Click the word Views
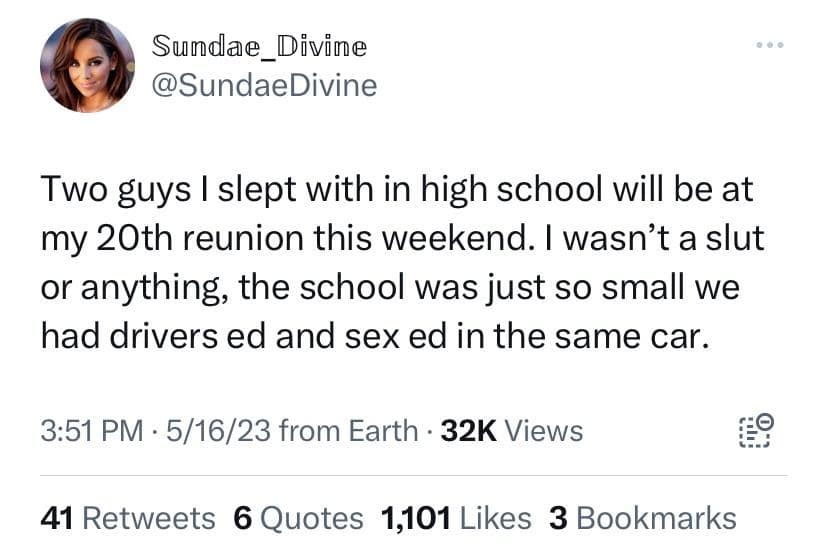This screenshot has height=560, width=828. 544,431
